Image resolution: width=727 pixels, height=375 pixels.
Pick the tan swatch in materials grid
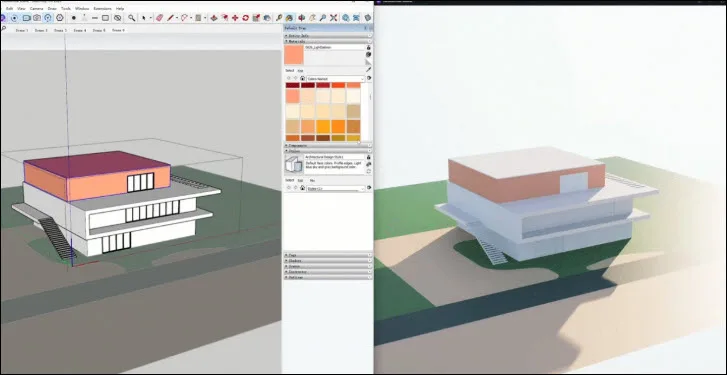click(x=353, y=111)
